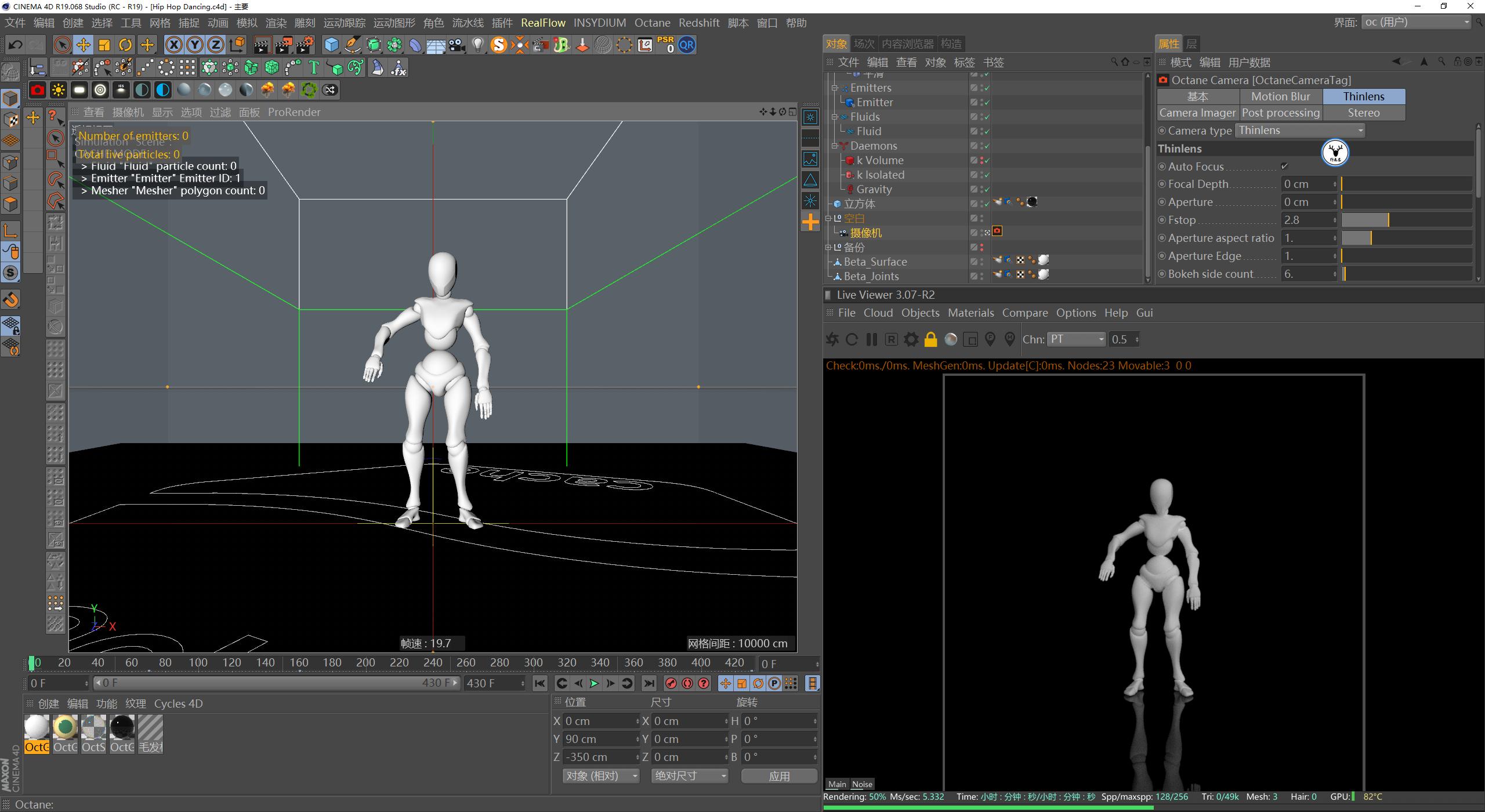This screenshot has height=812, width=1485.
Task: Select the Move tool in top toolbar
Action: click(x=83, y=45)
